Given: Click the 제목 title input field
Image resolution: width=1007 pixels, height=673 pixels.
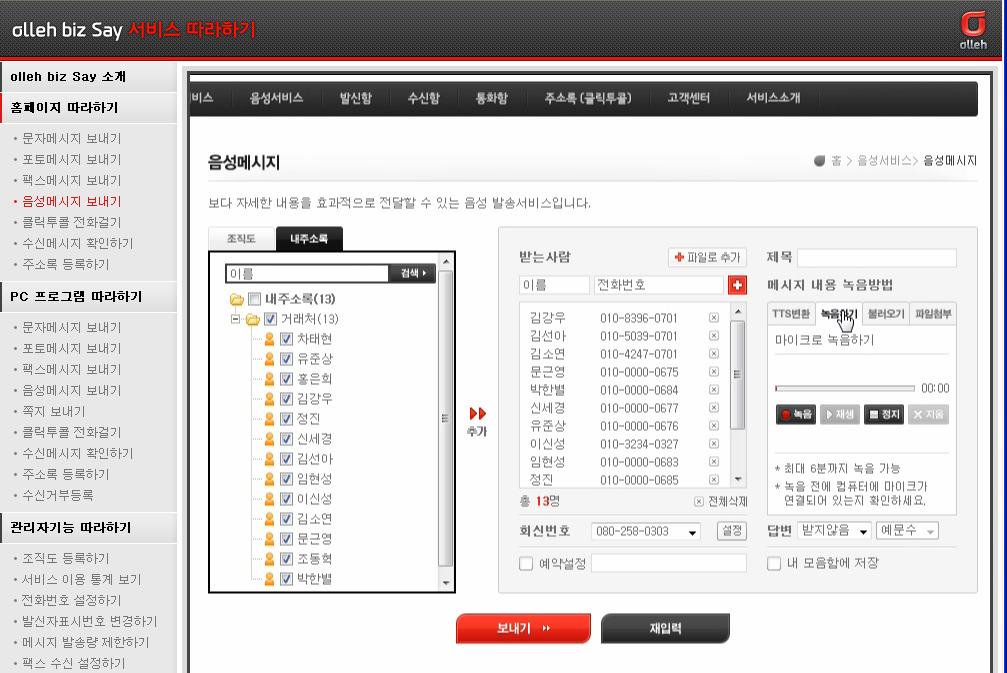Looking at the screenshot, I should coord(877,258).
